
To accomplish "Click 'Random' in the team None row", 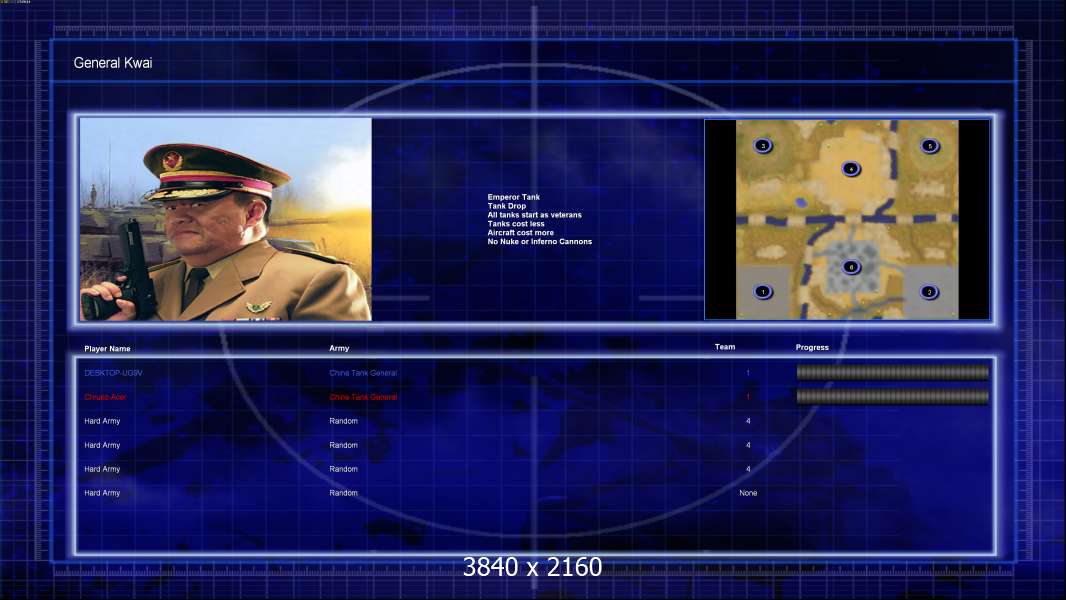I will click(343, 493).
